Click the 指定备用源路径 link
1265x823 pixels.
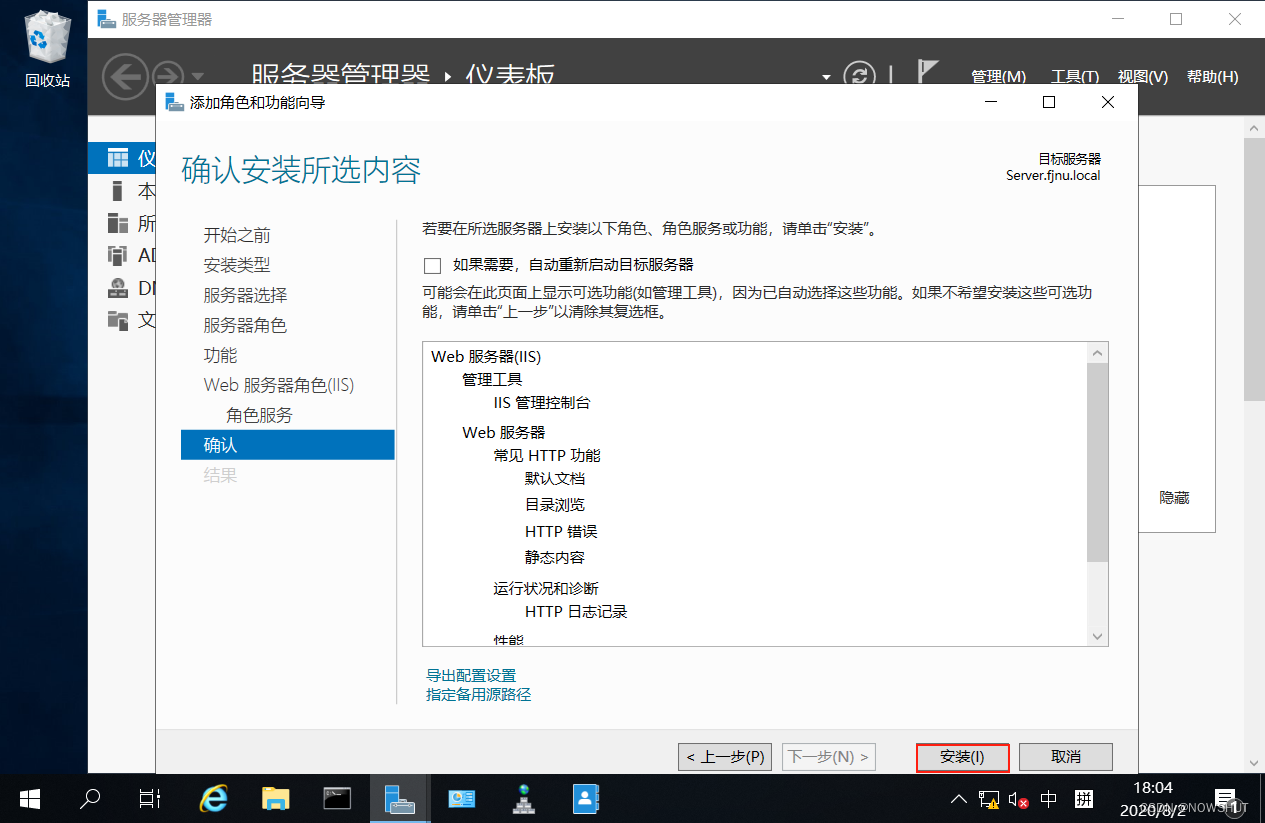tap(478, 694)
